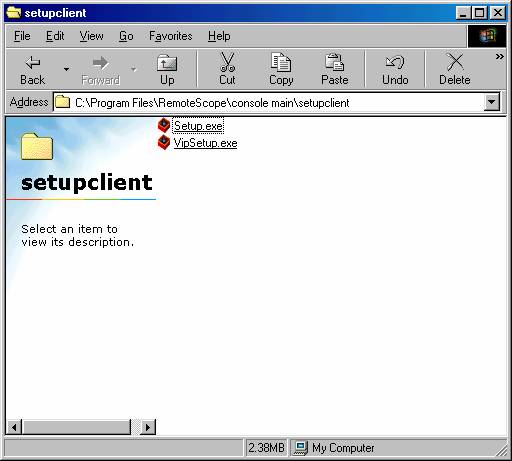
Task: Select the VipSetup.exe installer icon
Action: pyautogui.click(x=164, y=143)
